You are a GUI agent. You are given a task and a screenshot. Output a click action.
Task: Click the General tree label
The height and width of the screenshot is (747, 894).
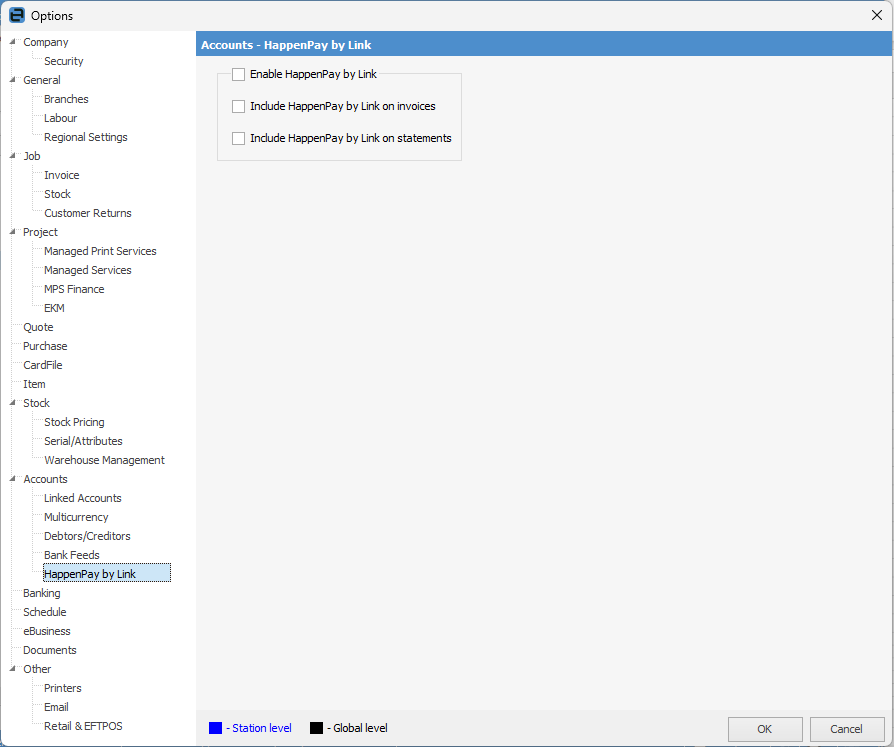point(42,80)
